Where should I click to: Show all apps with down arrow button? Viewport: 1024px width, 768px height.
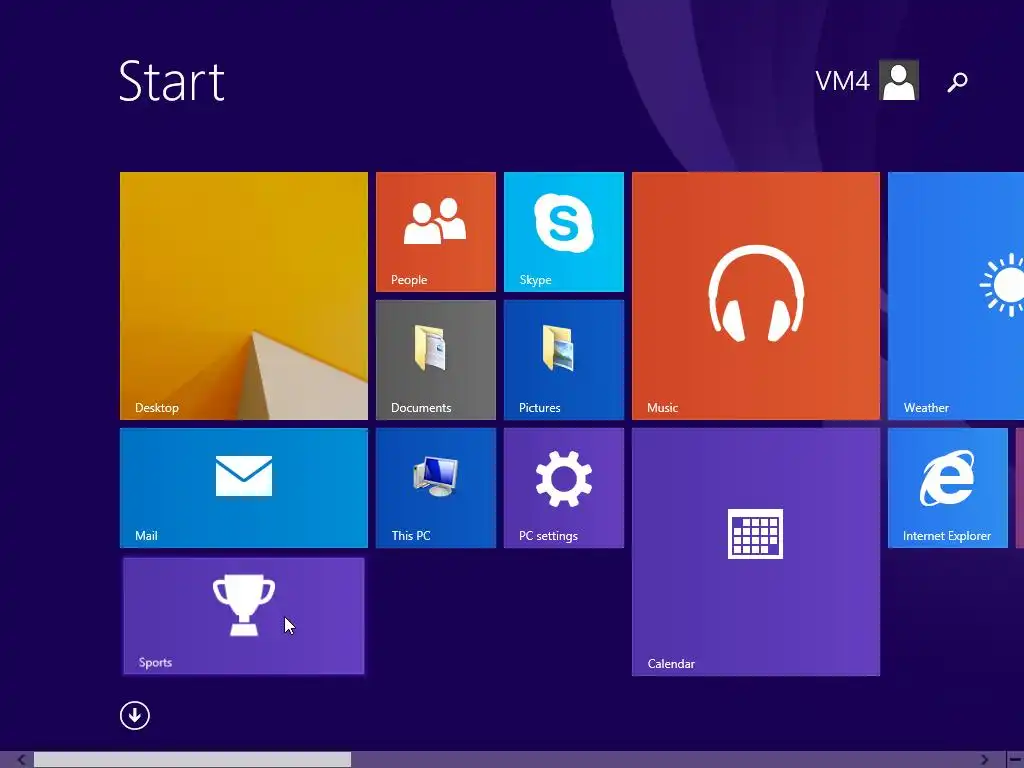tap(135, 715)
